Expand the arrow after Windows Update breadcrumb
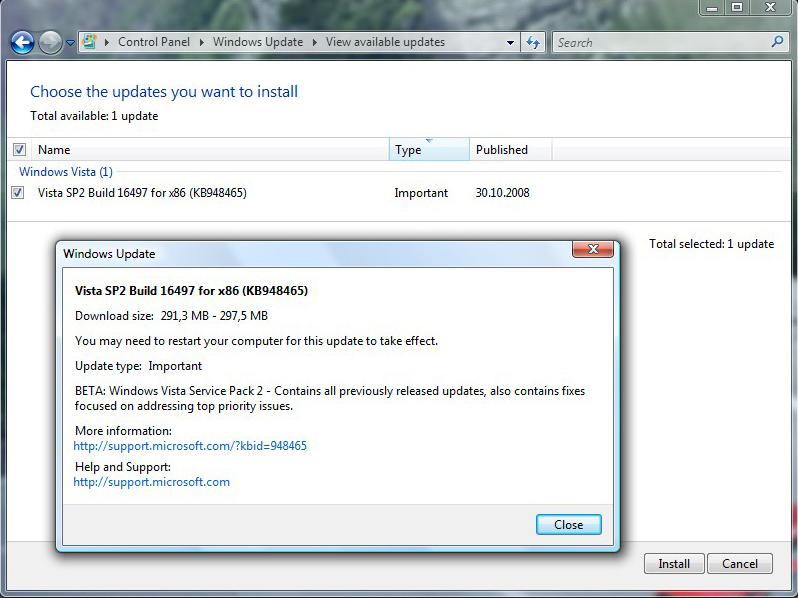798x598 pixels. [315, 42]
